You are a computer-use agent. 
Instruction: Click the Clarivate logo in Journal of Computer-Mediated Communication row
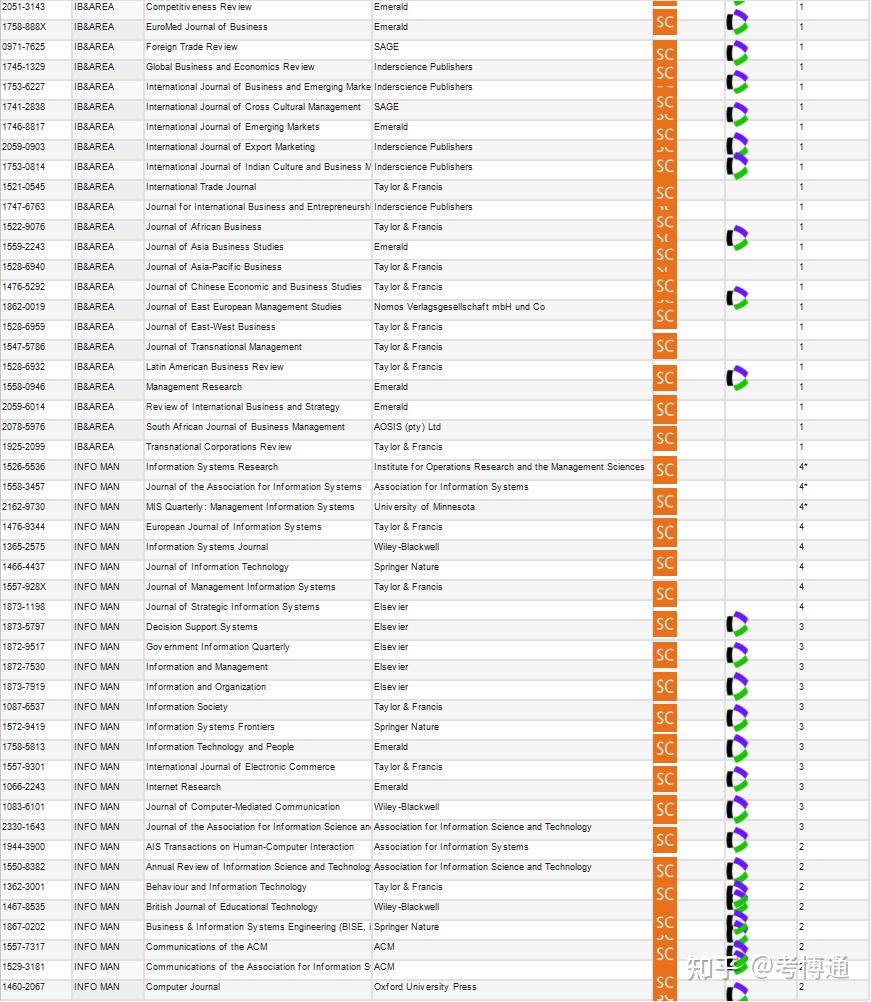click(737, 810)
